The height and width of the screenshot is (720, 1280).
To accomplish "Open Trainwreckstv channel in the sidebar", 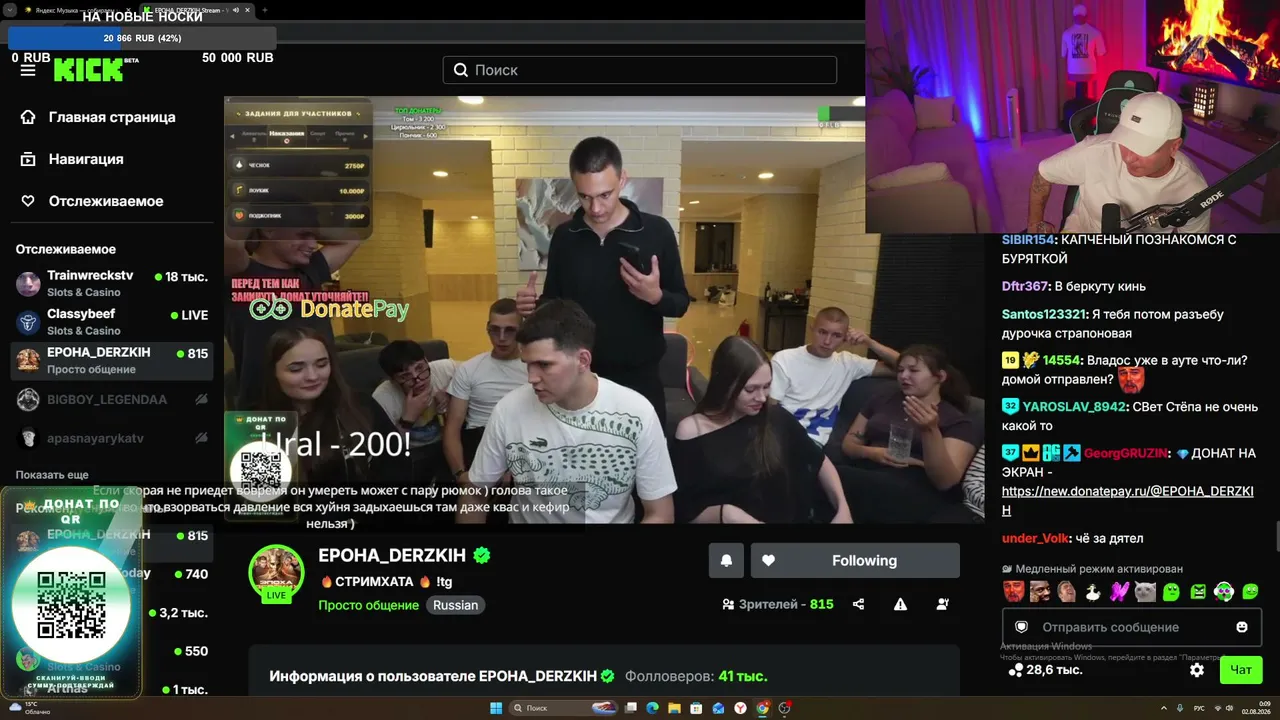I will point(112,283).
